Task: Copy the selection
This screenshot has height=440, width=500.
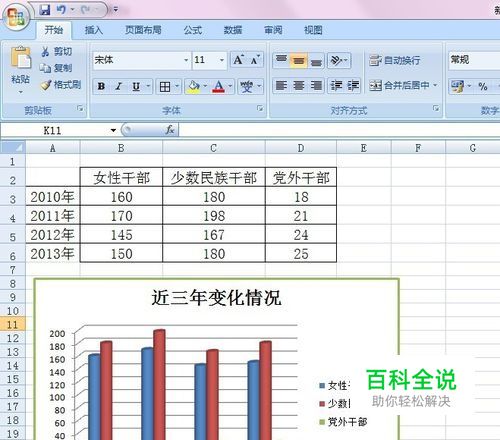Action: (x=56, y=68)
